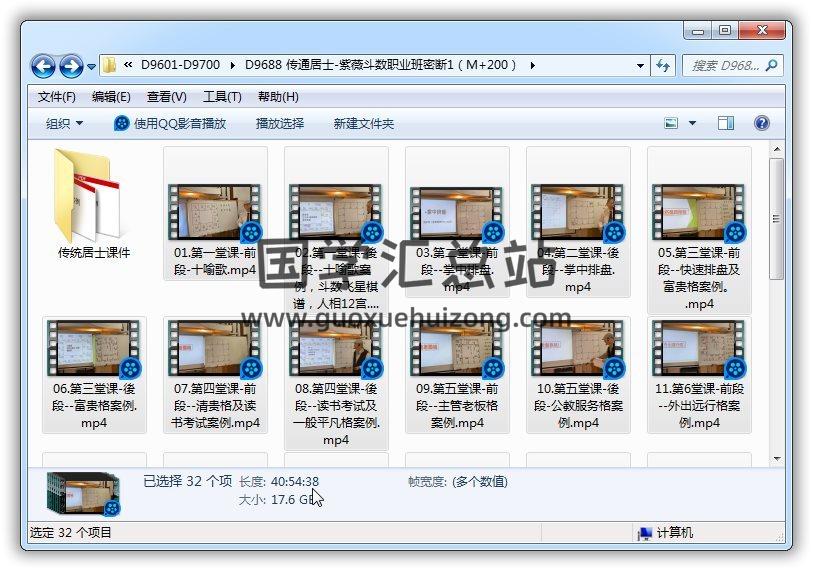
Task: Open the 查看(V) menu
Action: pyautogui.click(x=166, y=97)
